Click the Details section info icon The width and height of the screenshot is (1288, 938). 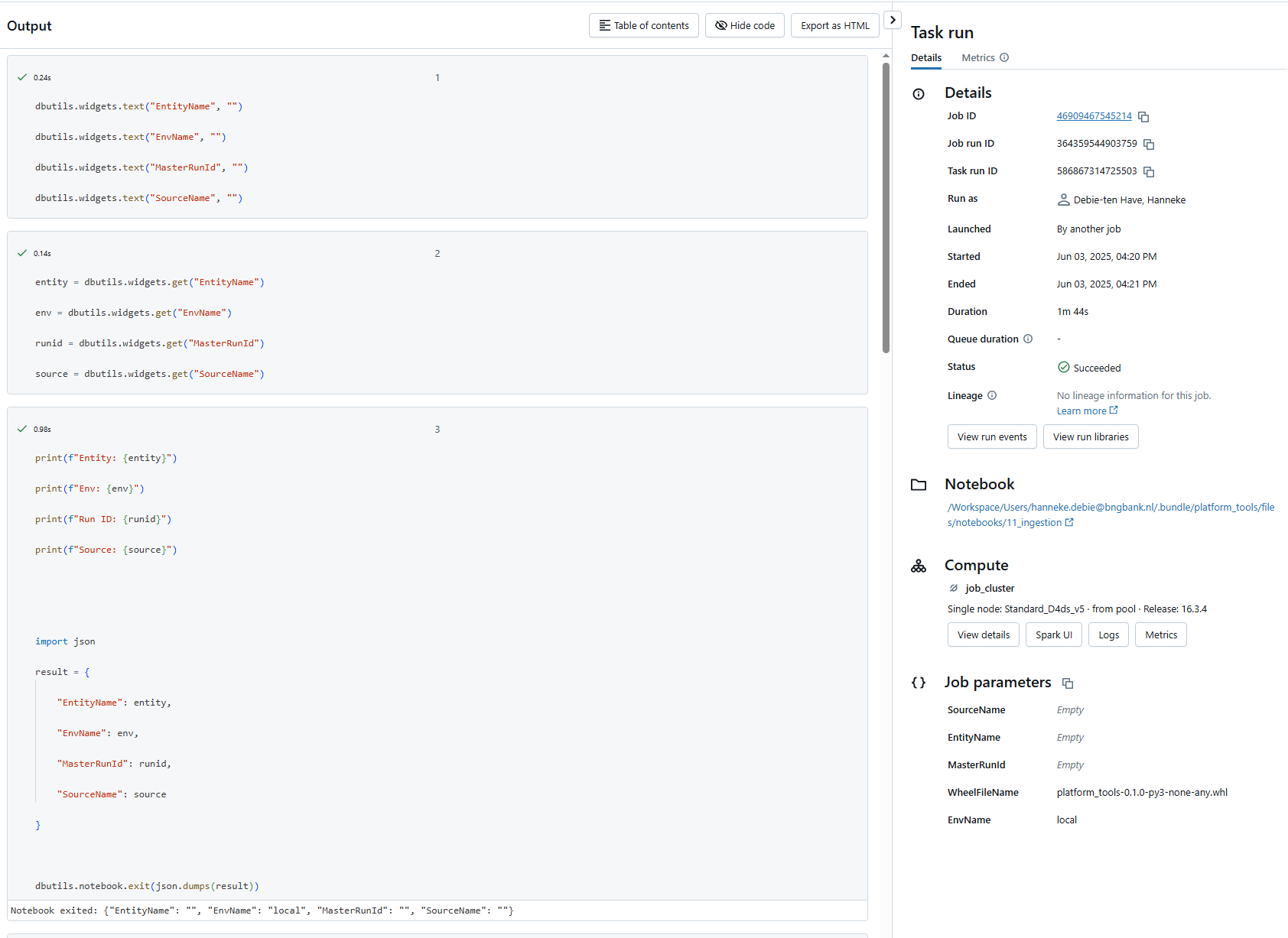[x=919, y=94]
